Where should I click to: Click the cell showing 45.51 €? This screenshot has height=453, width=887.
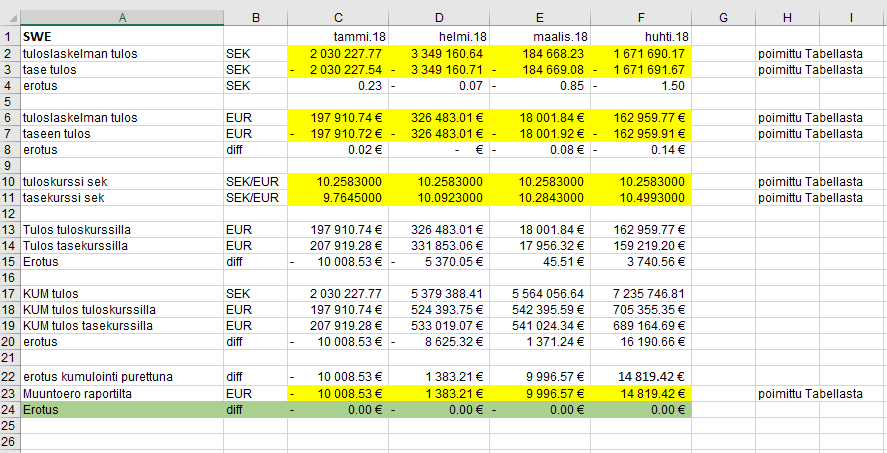pyautogui.click(x=540, y=262)
